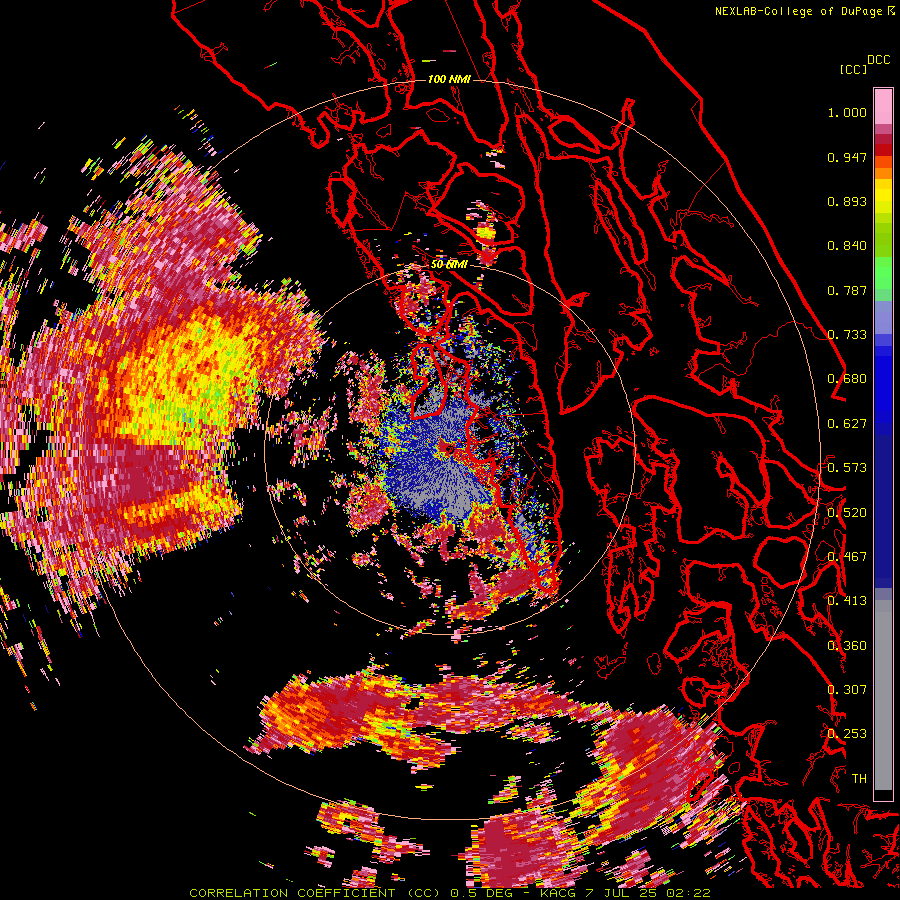900x900 pixels.
Task: Click the 0.733 legend value
Action: [x=847, y=335]
